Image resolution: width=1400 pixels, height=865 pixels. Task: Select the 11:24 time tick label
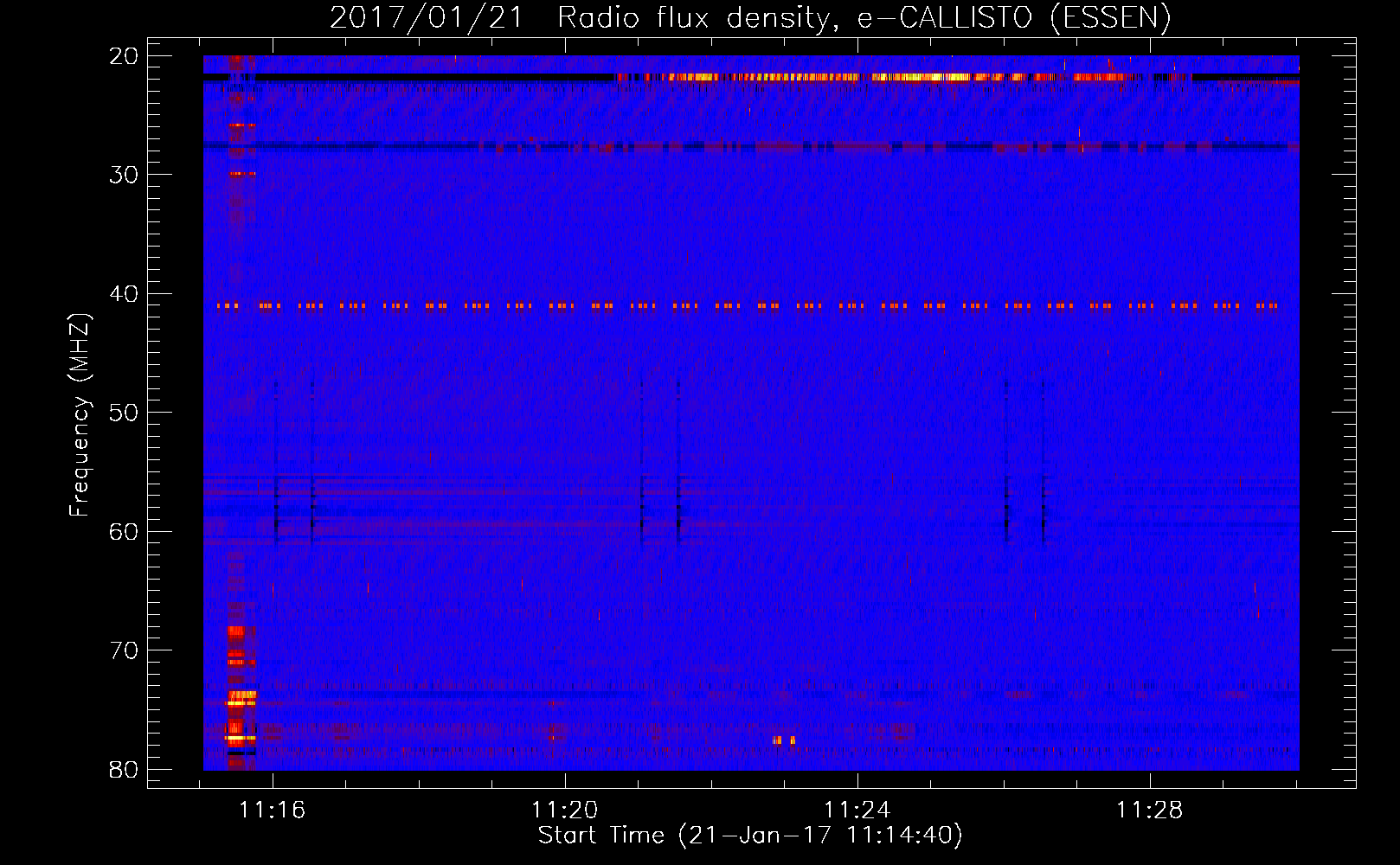coord(857,810)
